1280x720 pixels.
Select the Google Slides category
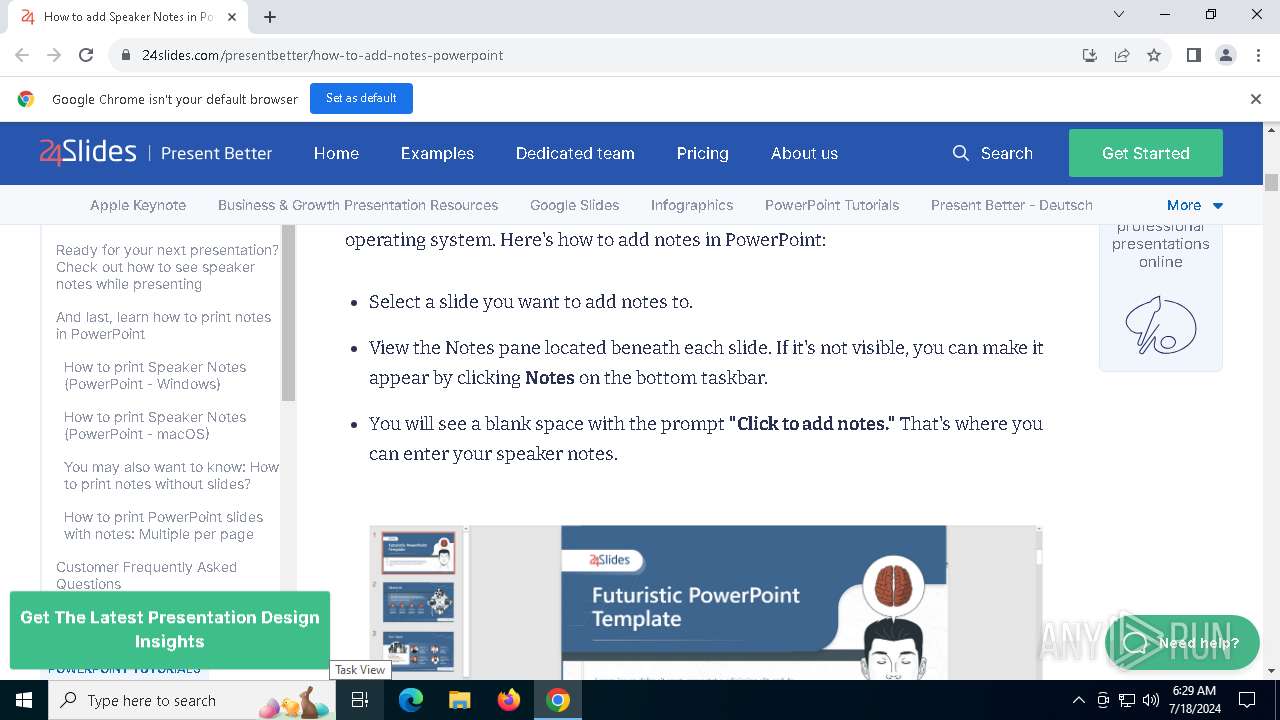click(574, 205)
